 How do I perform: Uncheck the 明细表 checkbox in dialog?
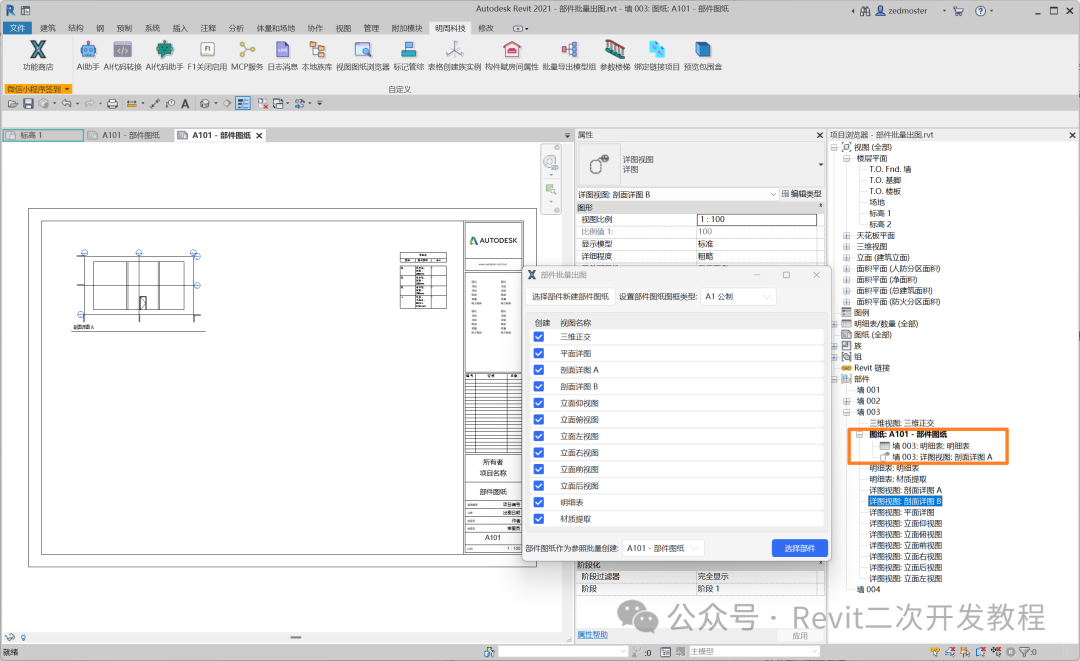click(x=539, y=502)
